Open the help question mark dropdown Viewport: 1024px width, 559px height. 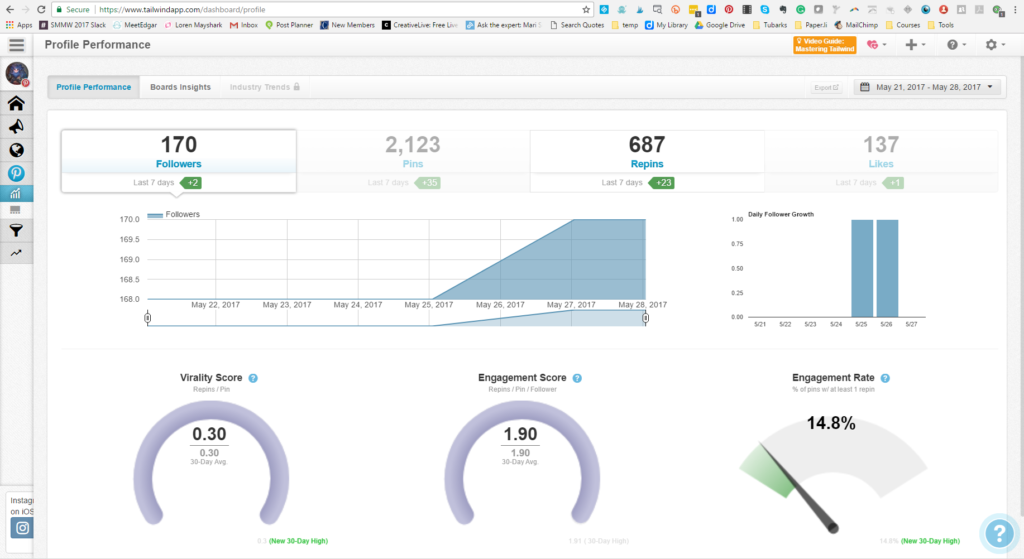point(956,45)
